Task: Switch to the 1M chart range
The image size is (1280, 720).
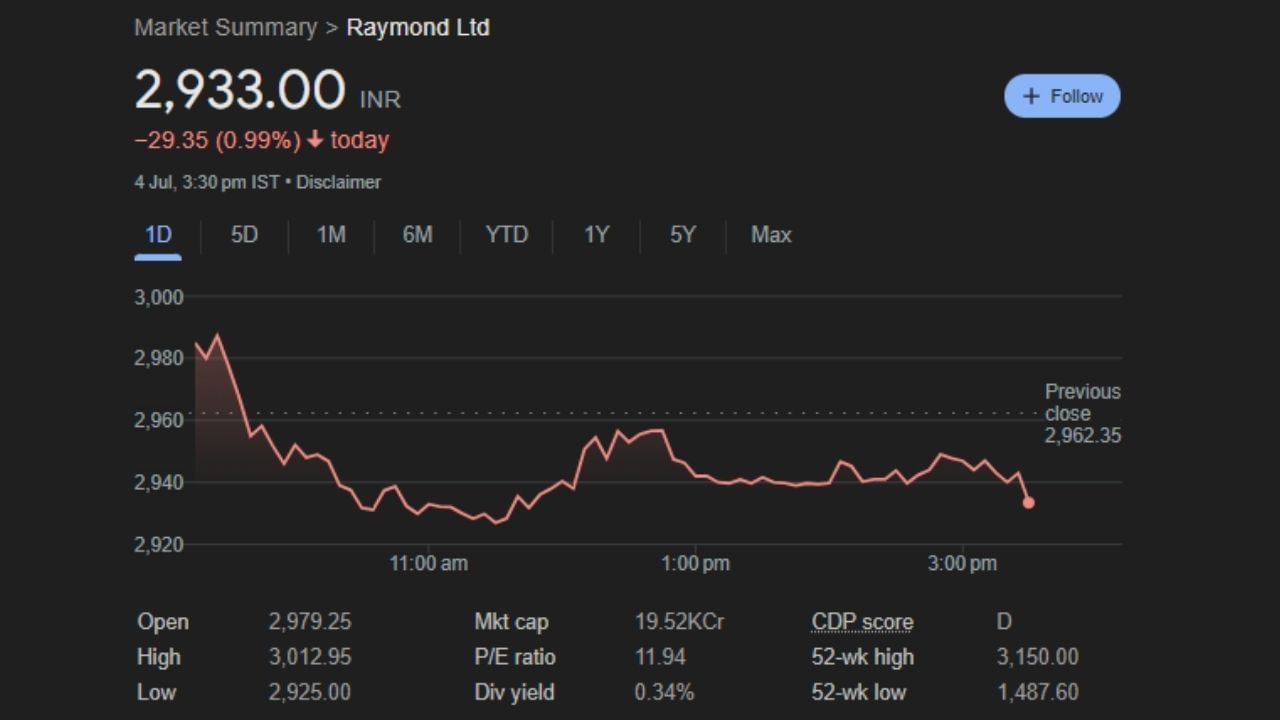Action: 331,235
